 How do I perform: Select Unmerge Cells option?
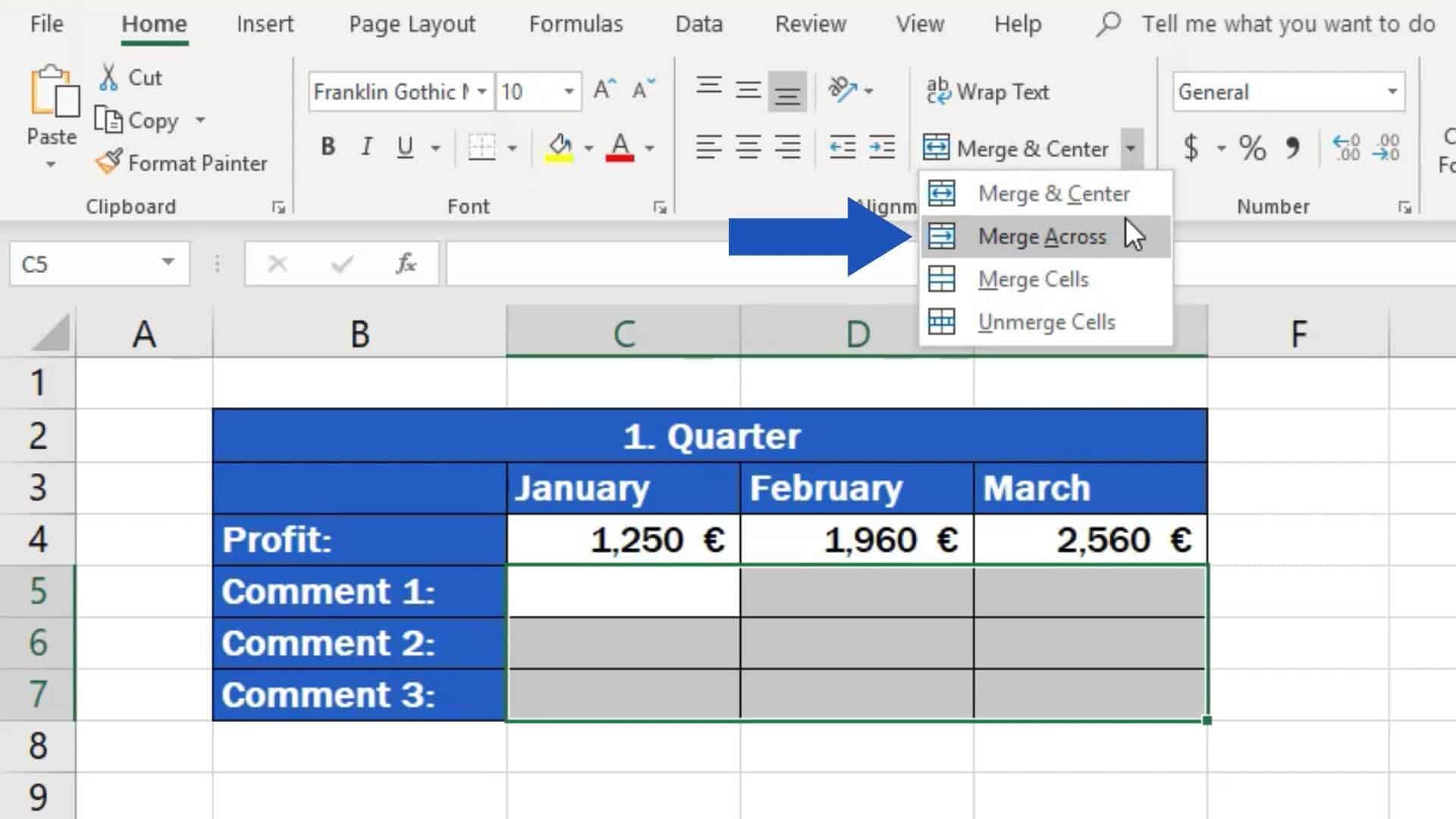pyautogui.click(x=1046, y=322)
